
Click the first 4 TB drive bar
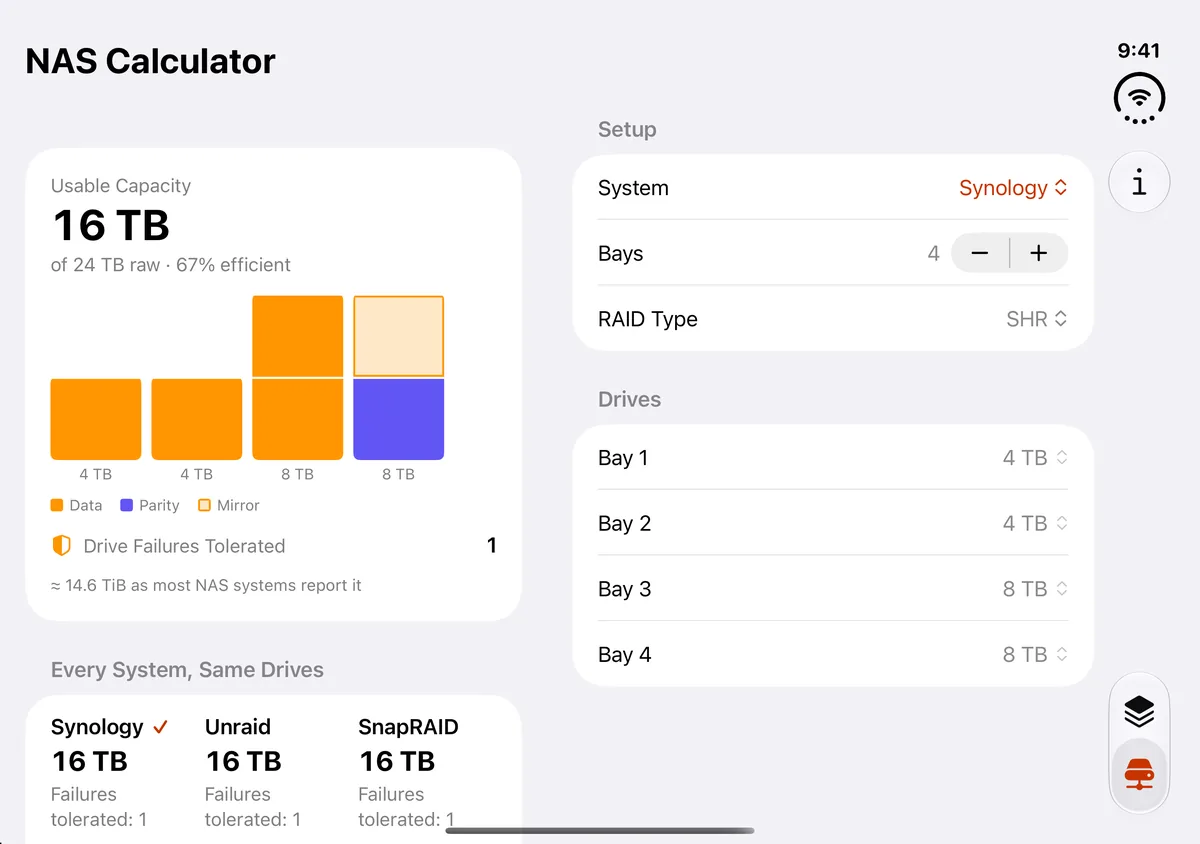click(96, 419)
